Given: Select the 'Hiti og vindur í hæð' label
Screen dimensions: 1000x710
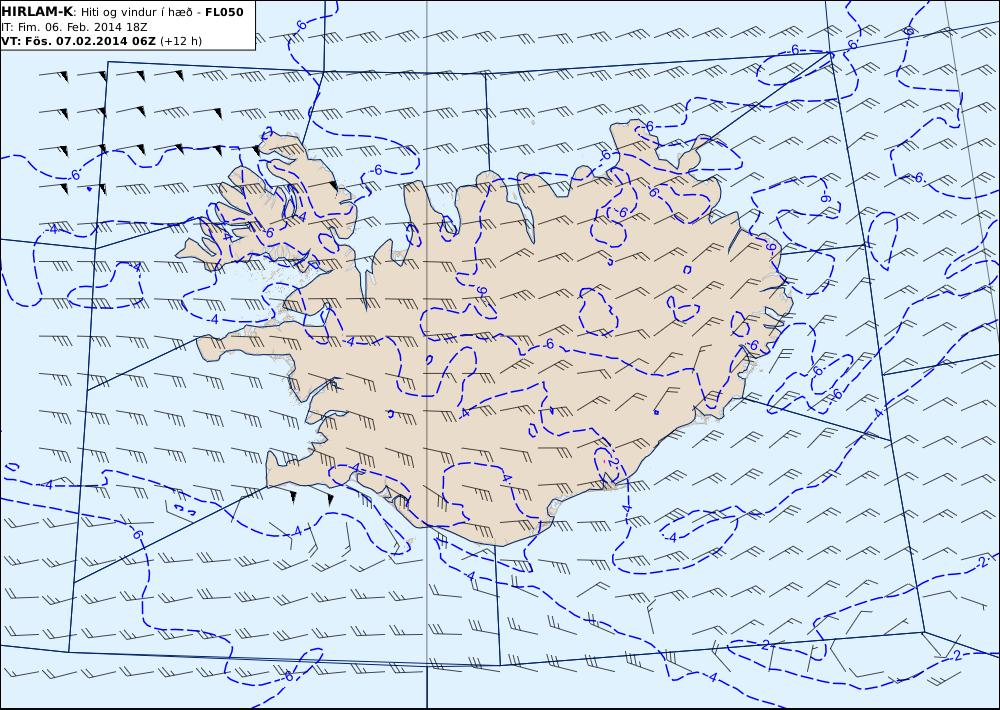Looking at the screenshot, I should (136, 12).
